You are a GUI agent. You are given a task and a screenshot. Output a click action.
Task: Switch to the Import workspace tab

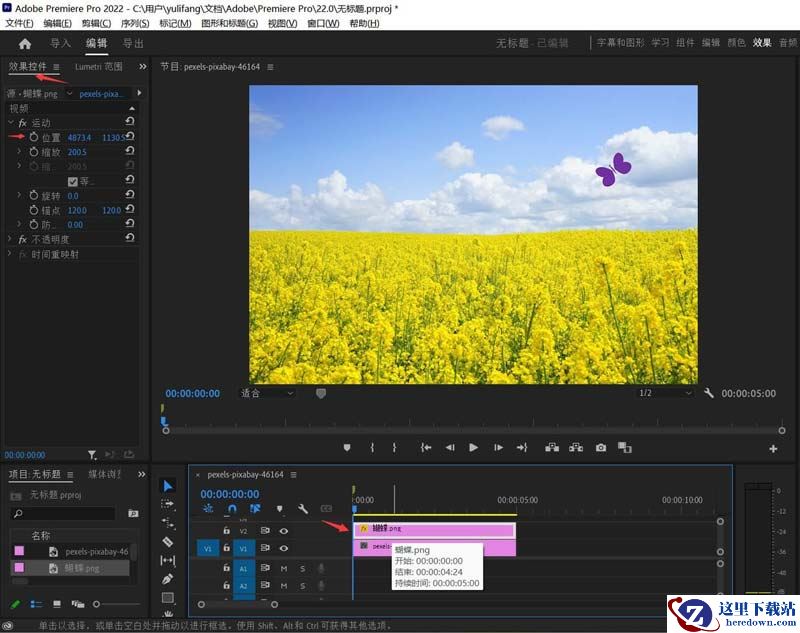click(x=60, y=44)
